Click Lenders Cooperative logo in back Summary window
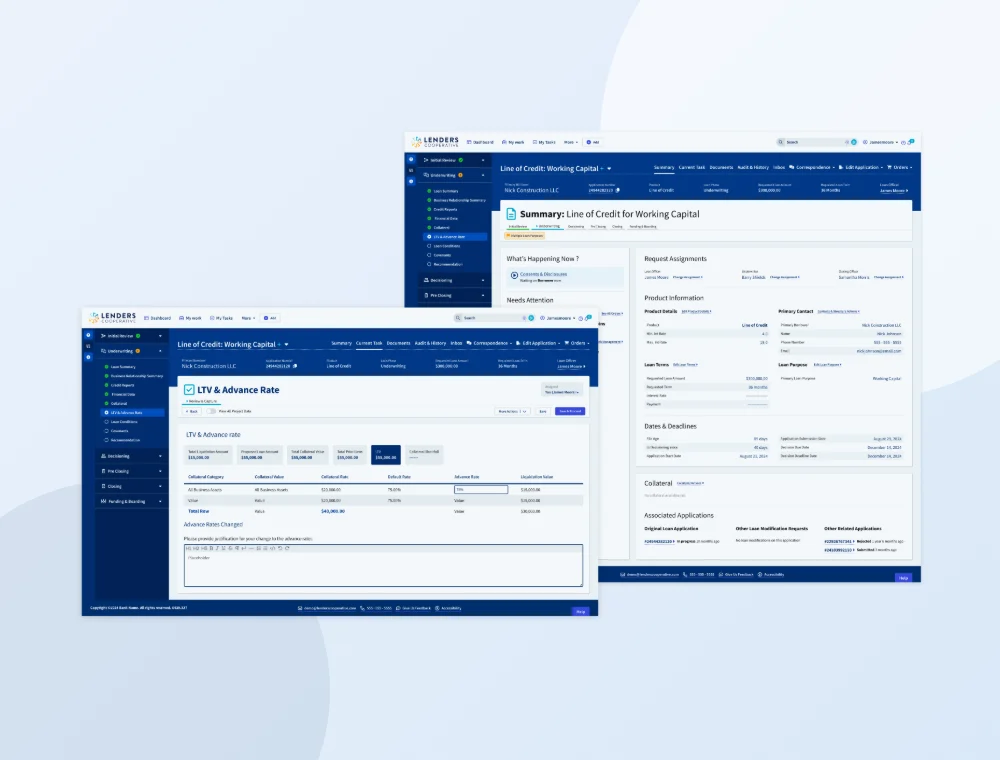Screen dimensions: 1000x760 pos(435,142)
